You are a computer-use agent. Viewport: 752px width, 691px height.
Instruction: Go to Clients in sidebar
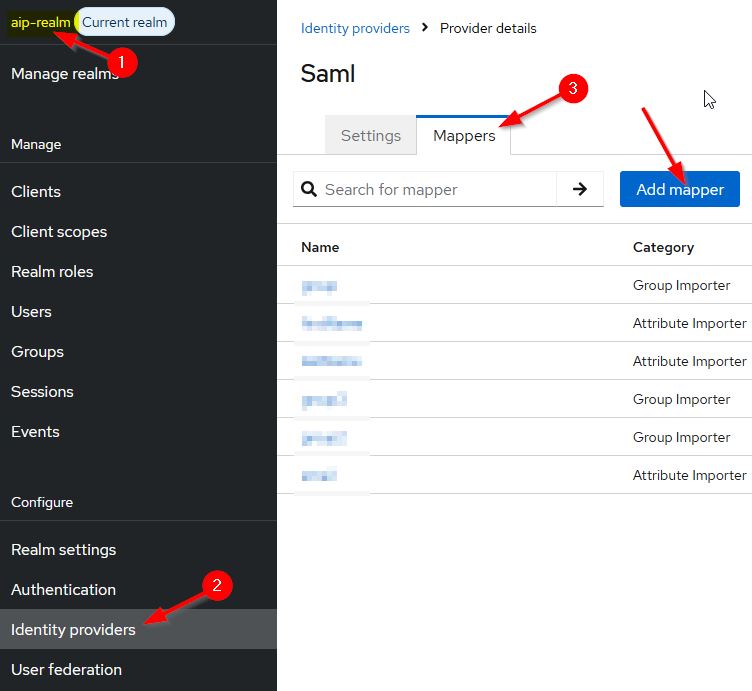[36, 191]
